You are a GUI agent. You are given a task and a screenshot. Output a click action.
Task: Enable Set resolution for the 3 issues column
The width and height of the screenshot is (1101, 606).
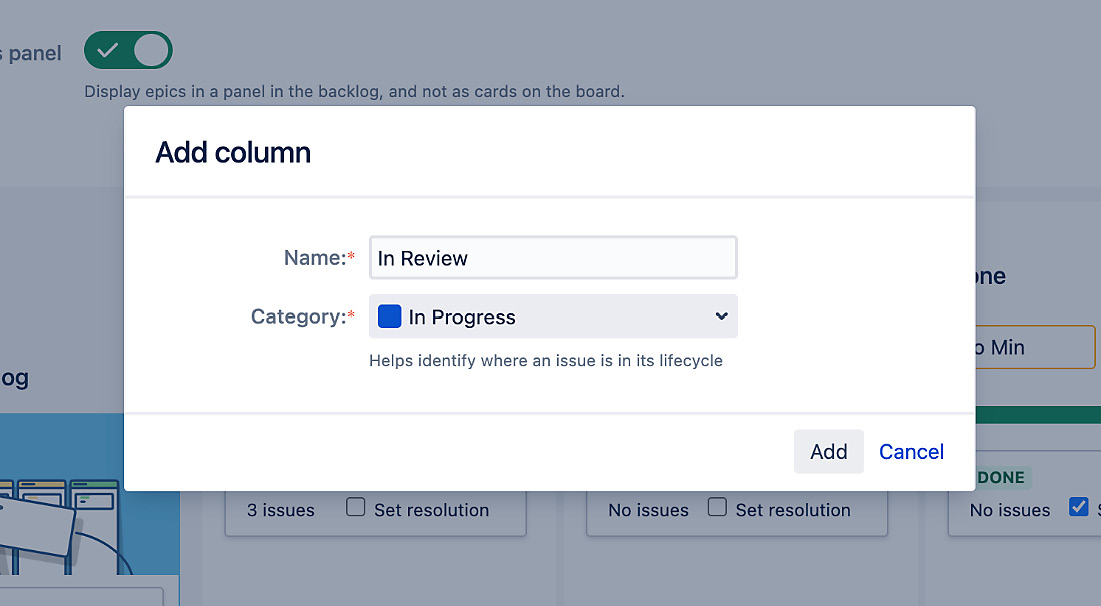click(355, 507)
